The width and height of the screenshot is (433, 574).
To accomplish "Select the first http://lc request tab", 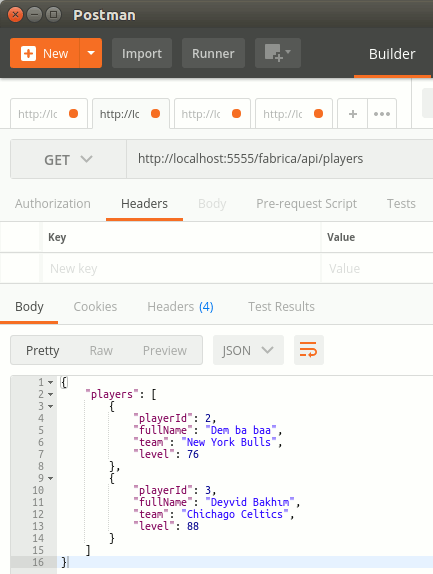I will click(49, 114).
